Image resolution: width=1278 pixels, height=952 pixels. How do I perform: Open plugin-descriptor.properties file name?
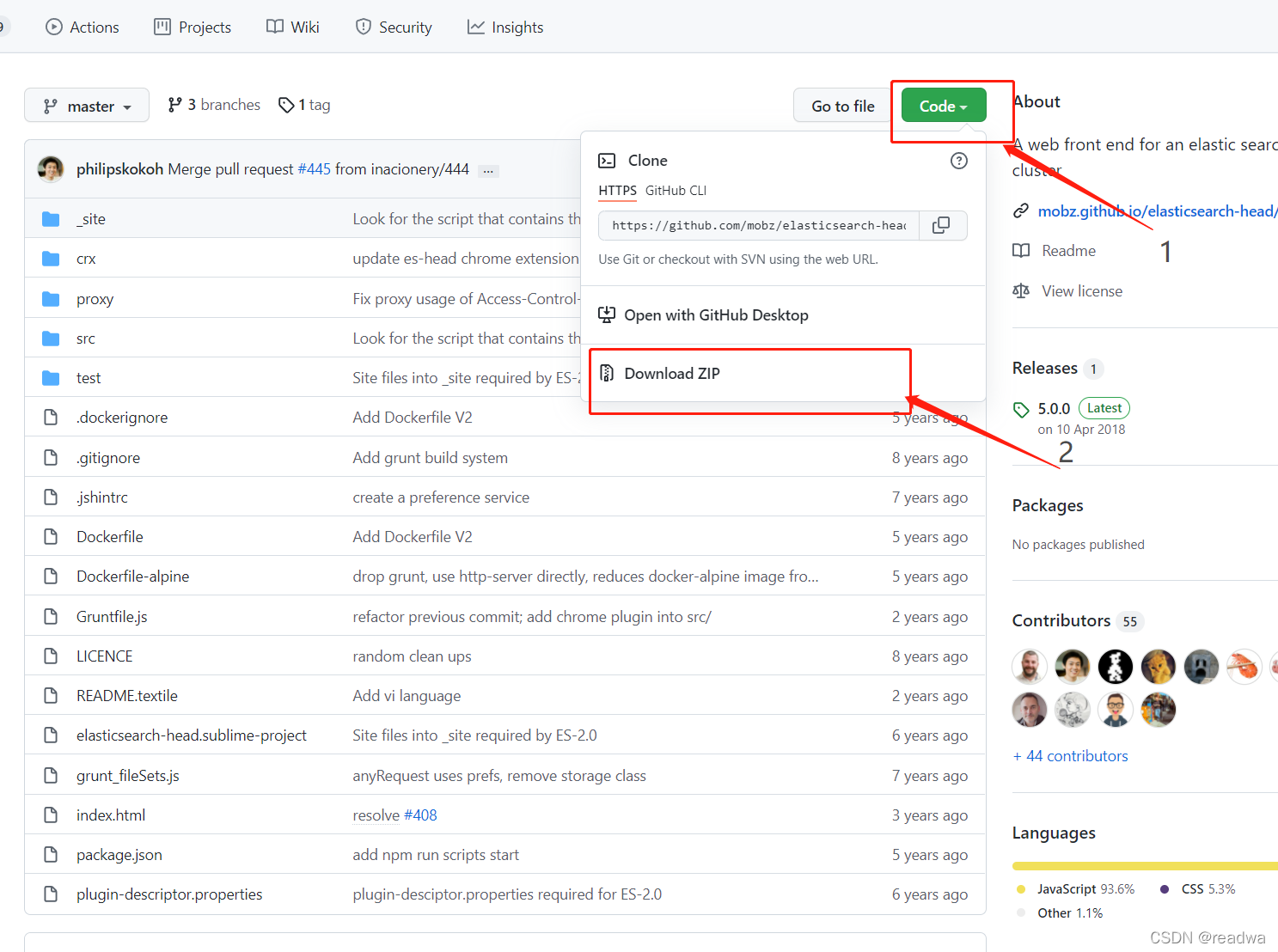pos(169,894)
